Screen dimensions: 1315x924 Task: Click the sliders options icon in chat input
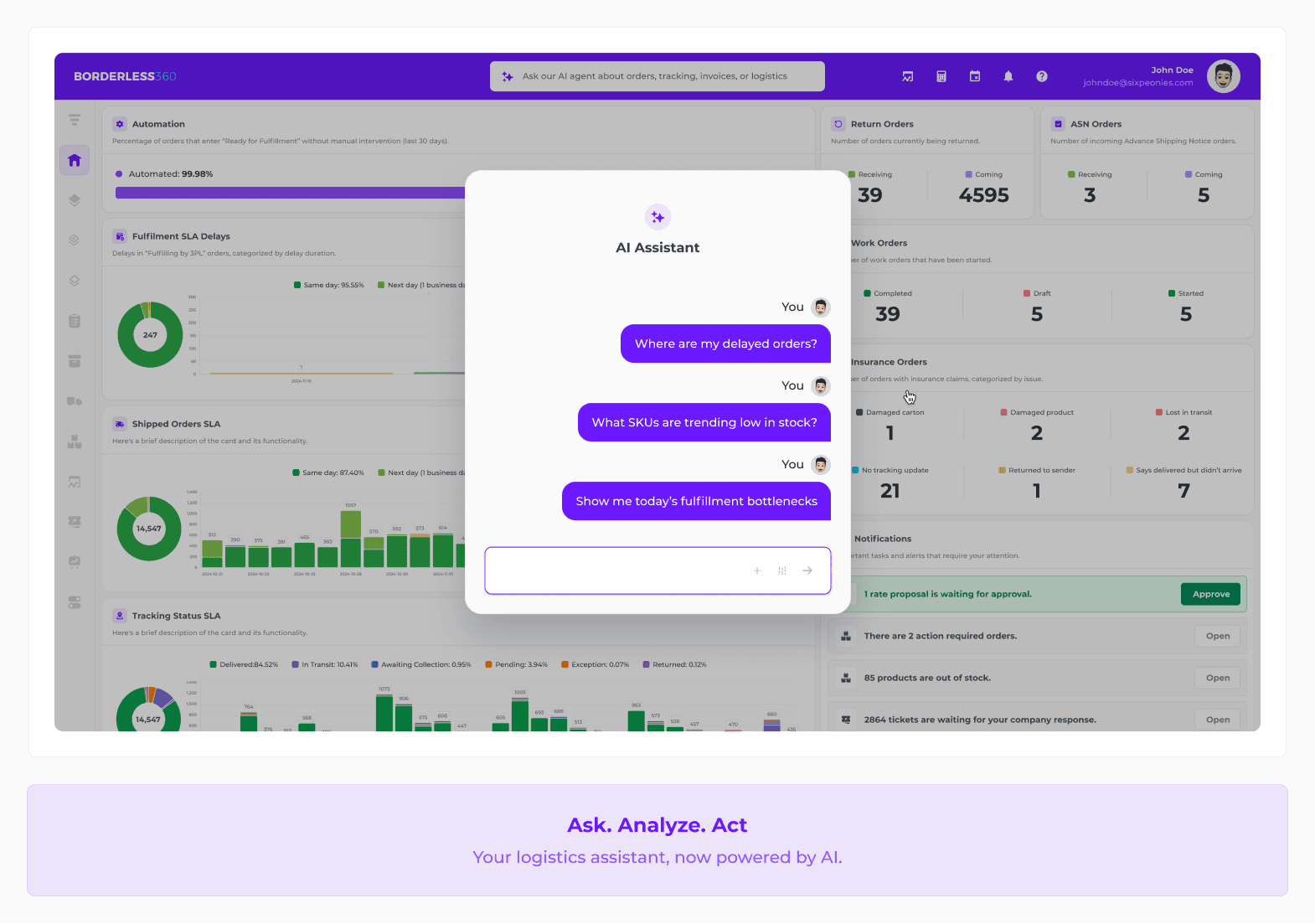[782, 570]
